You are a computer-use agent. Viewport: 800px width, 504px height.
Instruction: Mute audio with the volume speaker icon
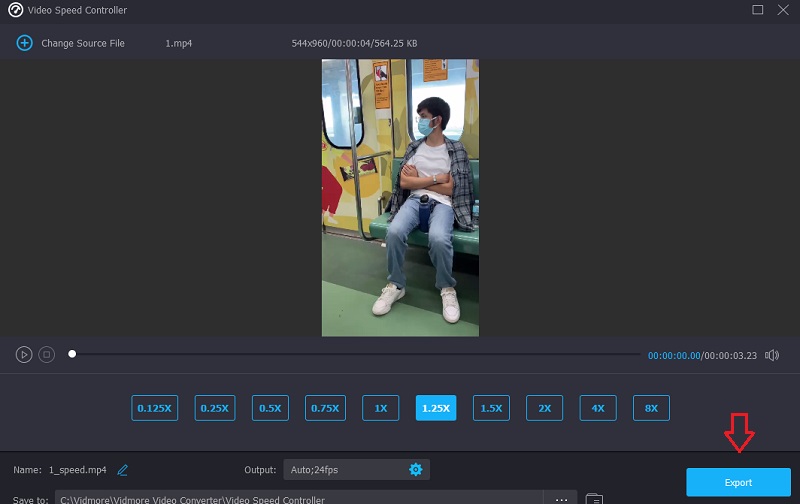774,355
